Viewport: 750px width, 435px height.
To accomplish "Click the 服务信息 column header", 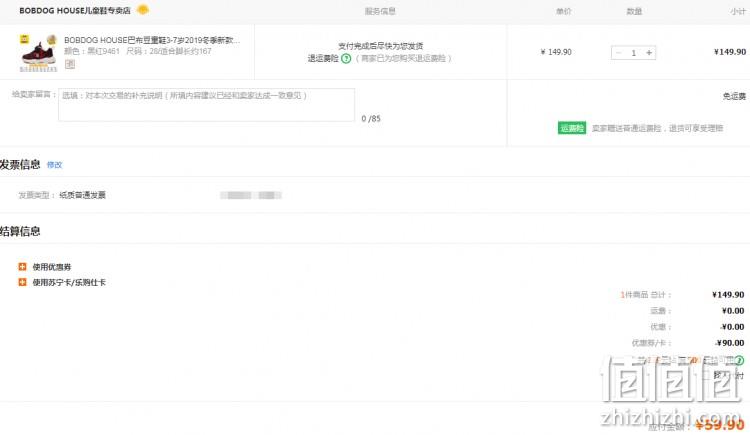I will coord(380,11).
